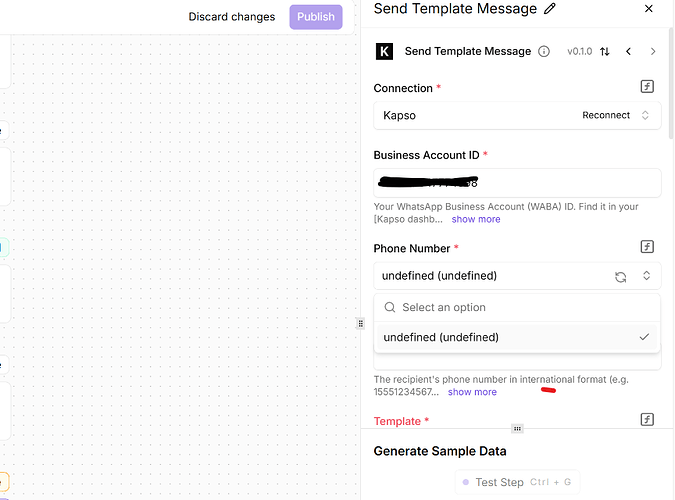The height and width of the screenshot is (500, 675).
Task: Click the panel's vertical scrollbar
Action: point(671,83)
